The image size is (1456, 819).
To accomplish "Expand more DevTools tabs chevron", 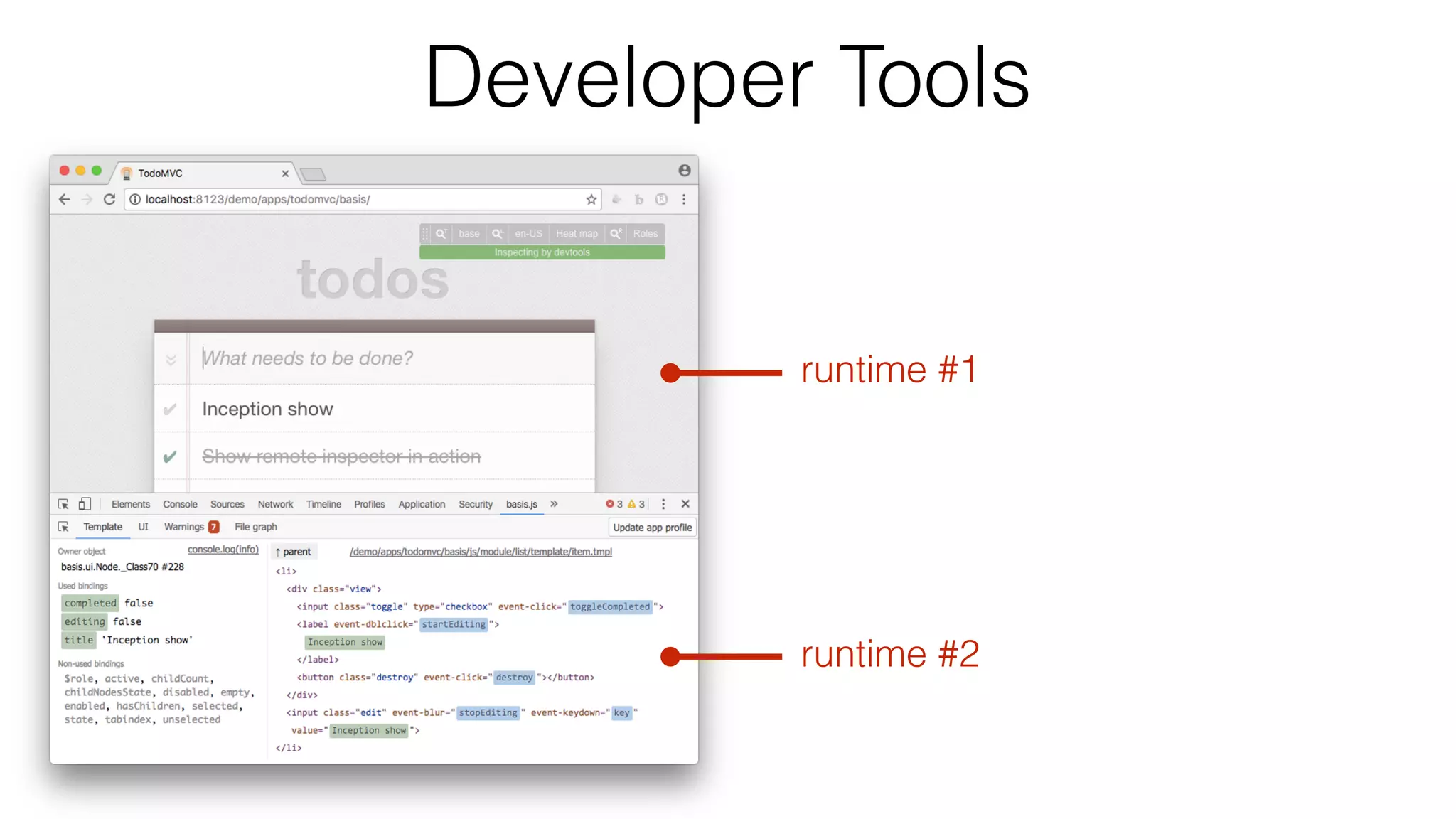I will pos(554,504).
